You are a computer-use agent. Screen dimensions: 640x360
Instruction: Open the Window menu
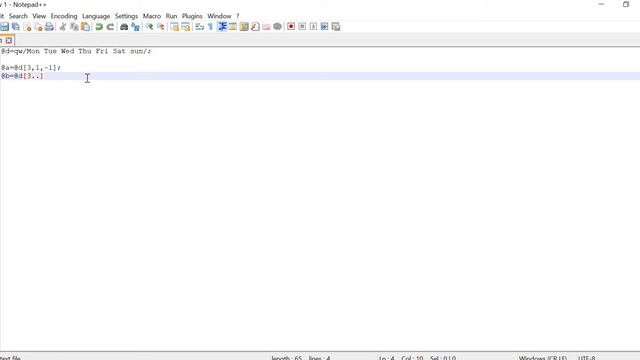[x=219, y=16]
